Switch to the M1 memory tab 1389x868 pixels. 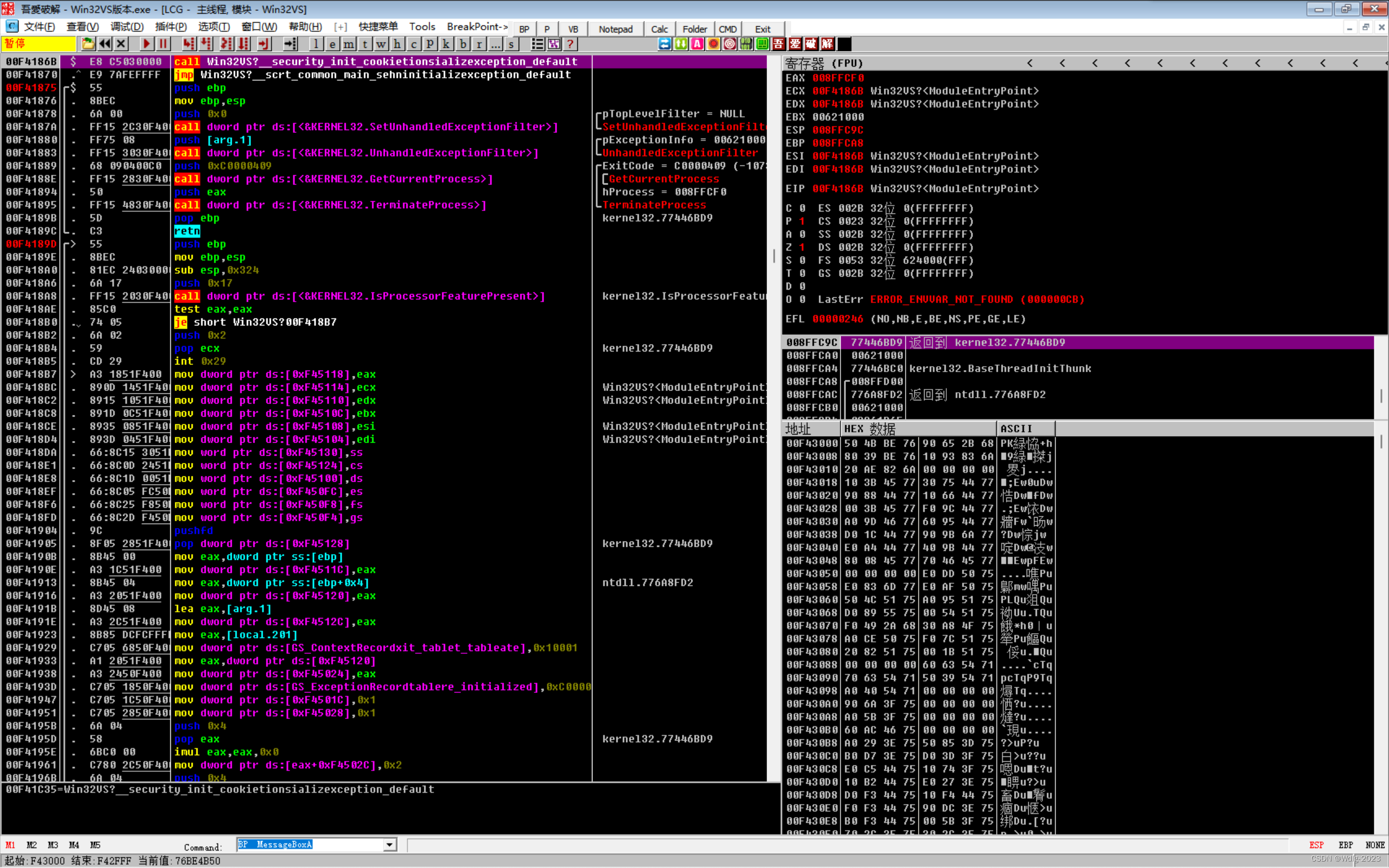pyautogui.click(x=10, y=845)
